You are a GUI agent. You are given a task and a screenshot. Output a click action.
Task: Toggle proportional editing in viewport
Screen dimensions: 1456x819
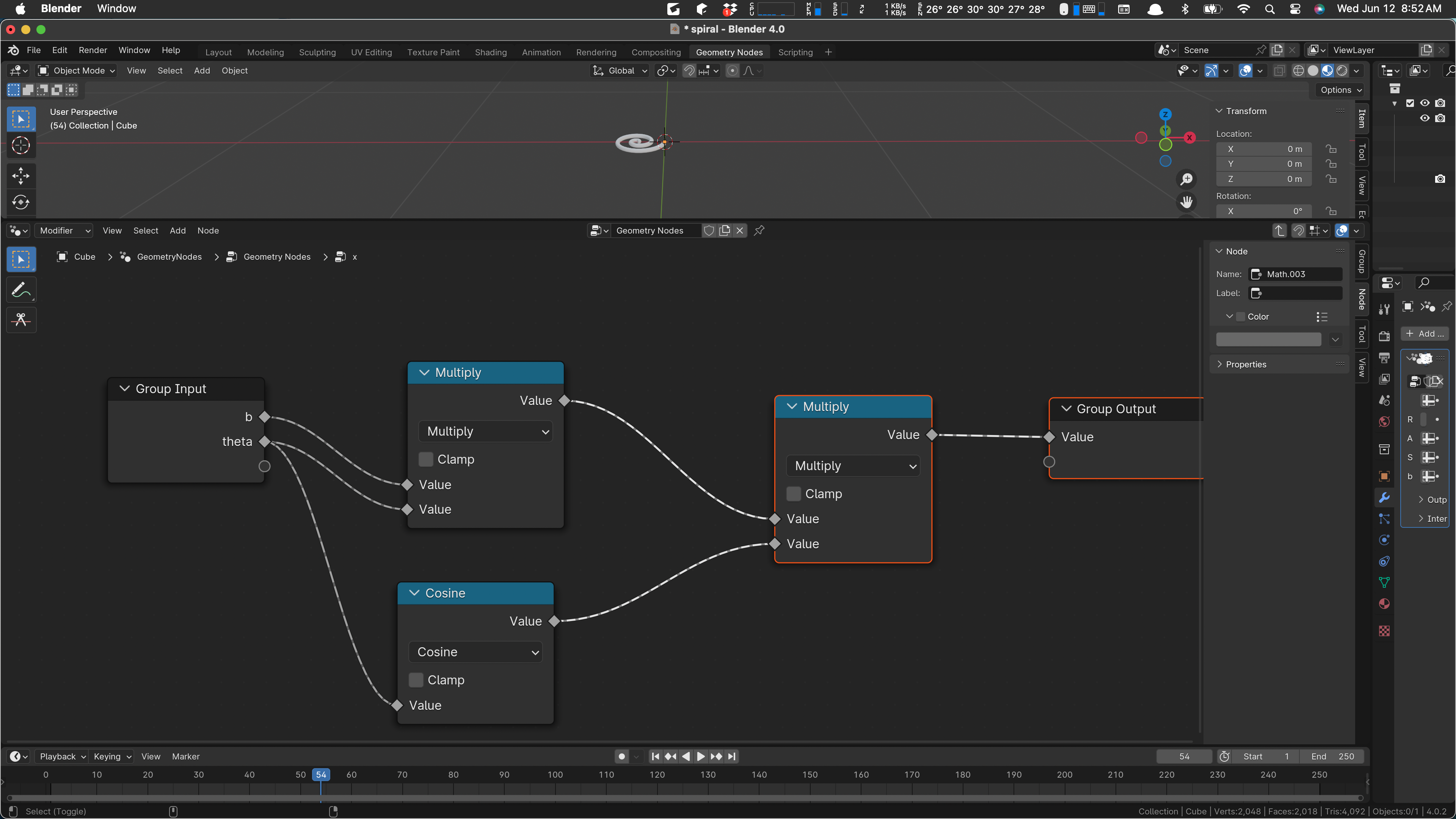click(733, 71)
